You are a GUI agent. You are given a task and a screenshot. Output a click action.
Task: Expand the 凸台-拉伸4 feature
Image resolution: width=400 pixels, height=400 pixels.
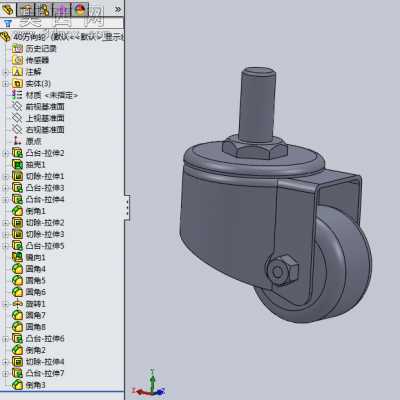pyautogui.click(x=5, y=200)
